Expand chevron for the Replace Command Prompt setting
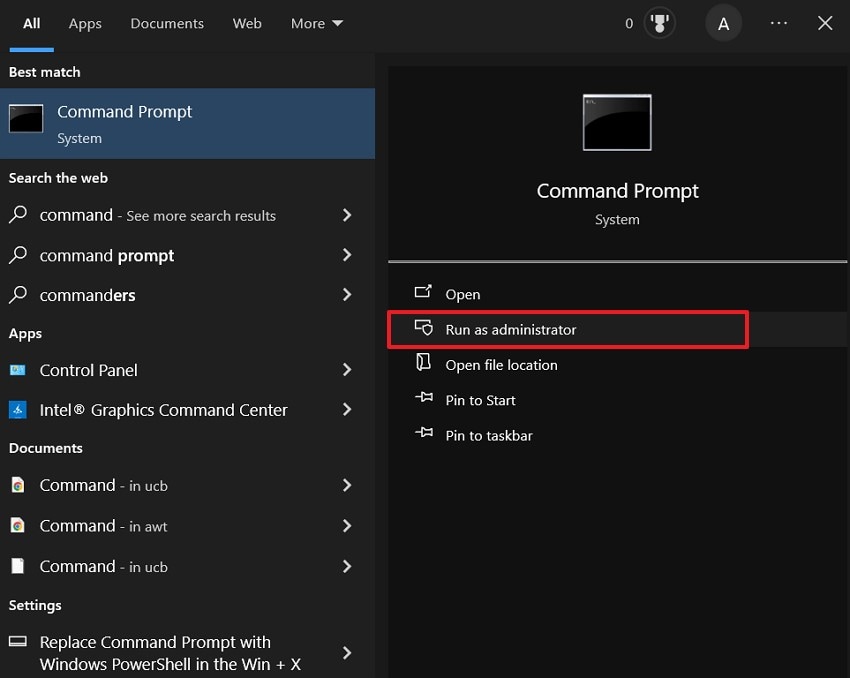 coord(347,653)
